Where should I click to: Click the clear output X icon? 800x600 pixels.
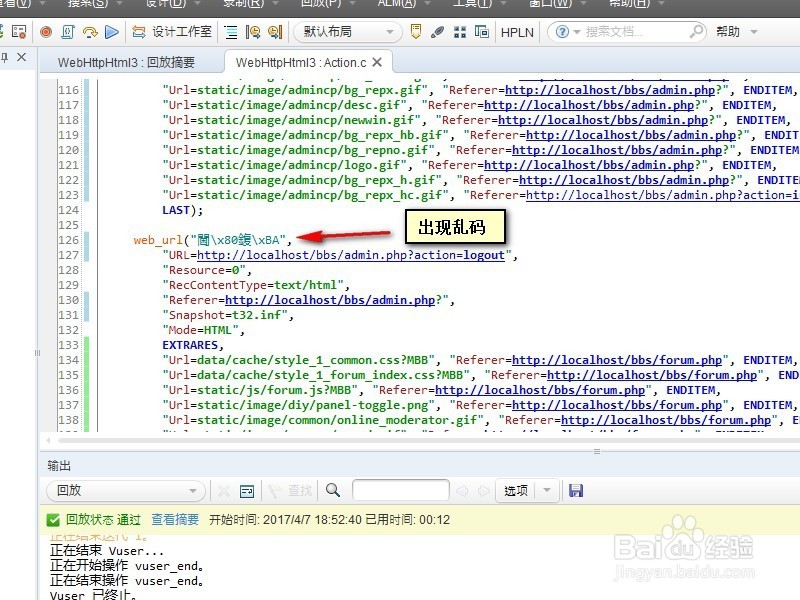pyautogui.click(x=223, y=491)
